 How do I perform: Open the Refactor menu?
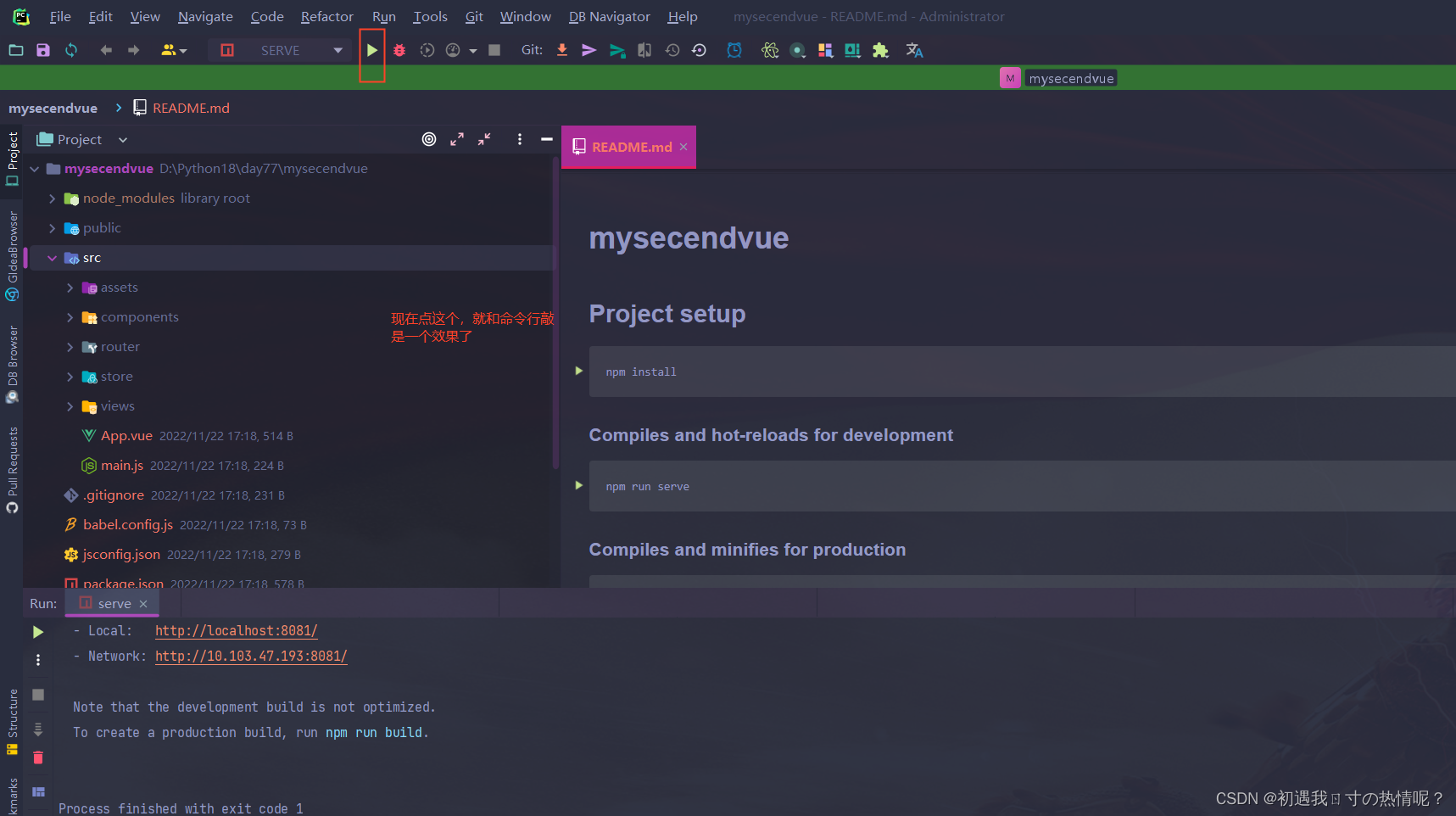(x=326, y=17)
